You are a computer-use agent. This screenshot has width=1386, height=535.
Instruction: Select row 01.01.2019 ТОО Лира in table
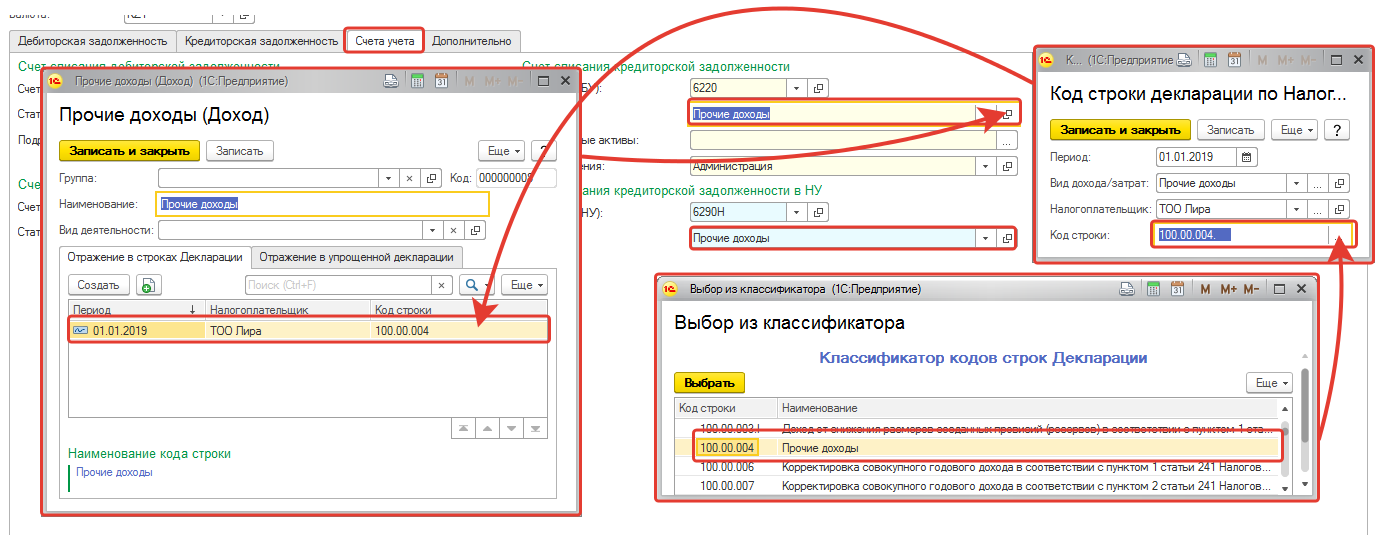coord(308,330)
